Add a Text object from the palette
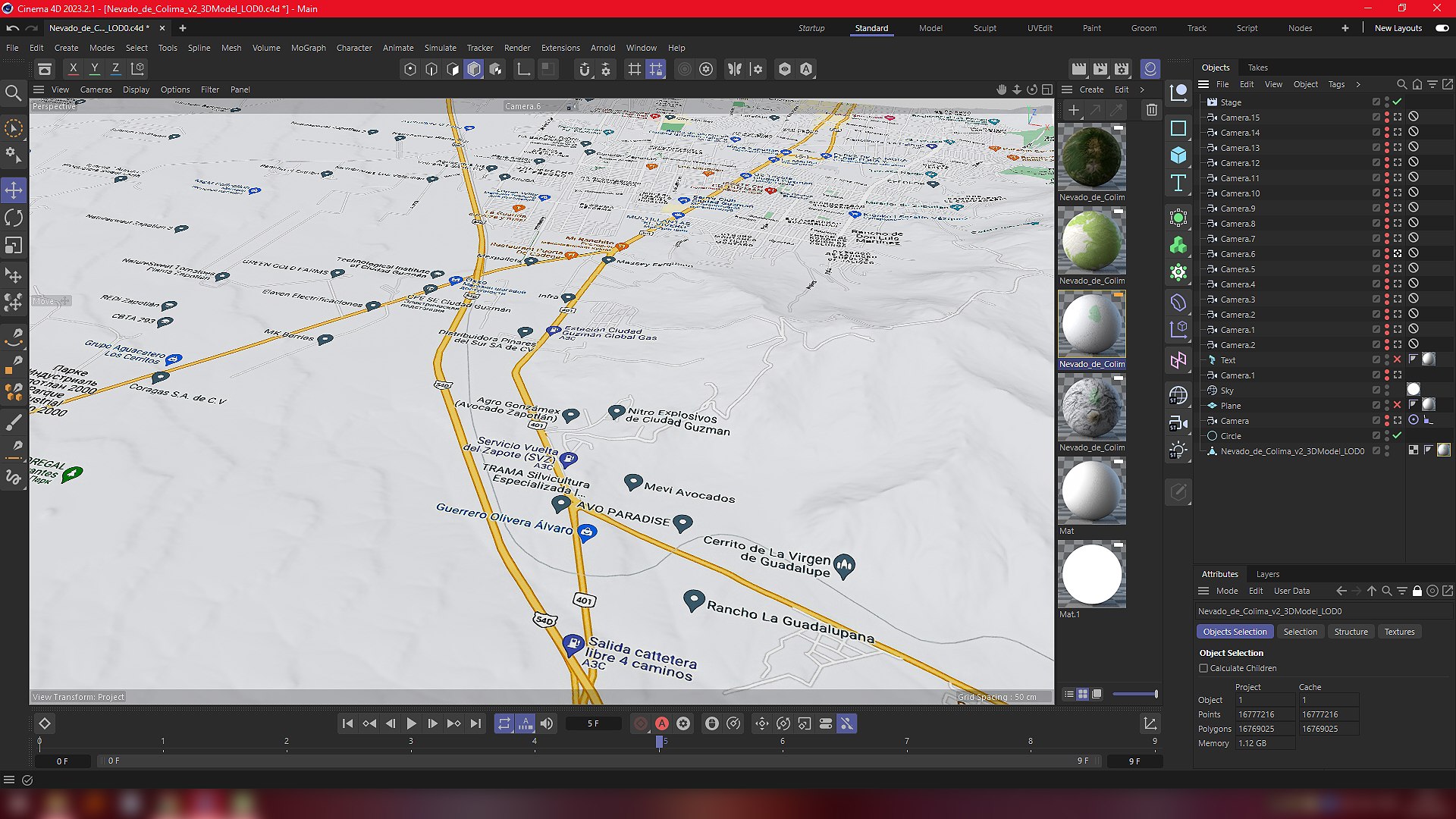1456x819 pixels. tap(1178, 183)
